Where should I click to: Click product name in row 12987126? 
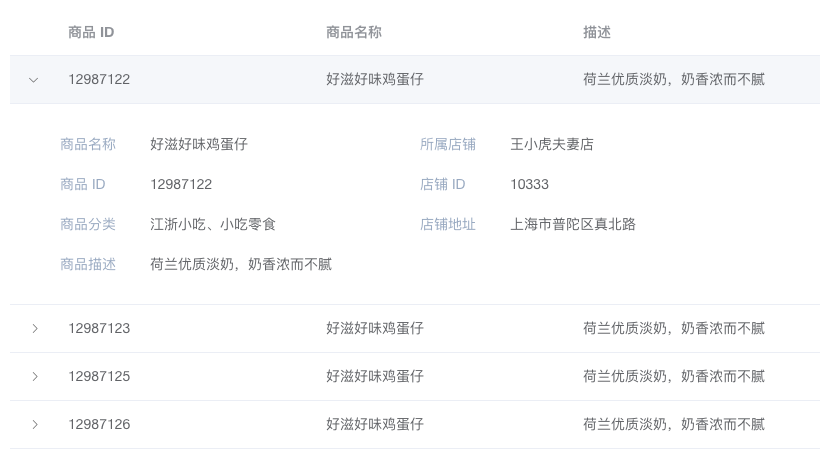pos(375,424)
